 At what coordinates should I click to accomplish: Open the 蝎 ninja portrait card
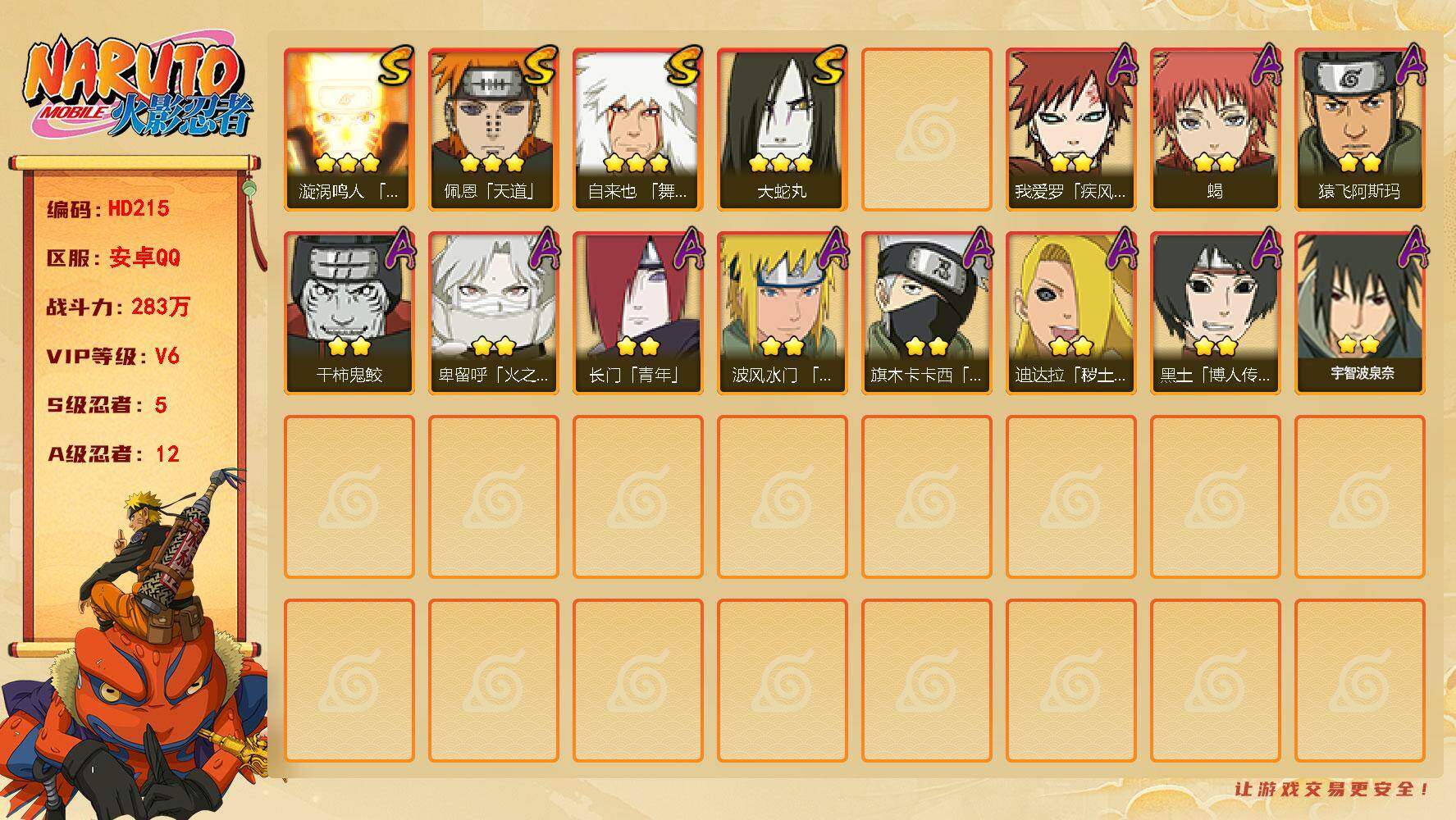[1216, 130]
